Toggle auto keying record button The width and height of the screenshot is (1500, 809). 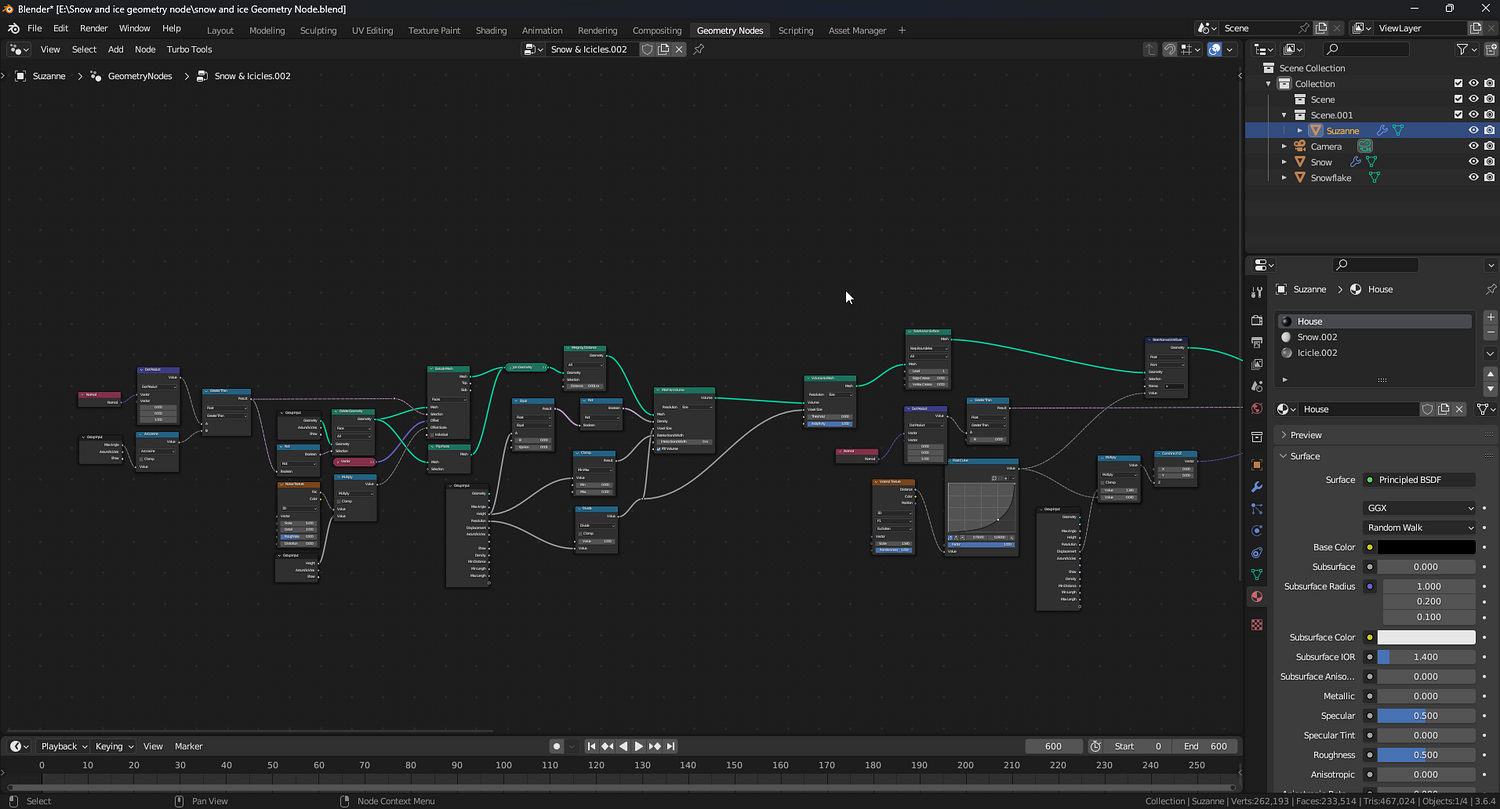point(557,746)
